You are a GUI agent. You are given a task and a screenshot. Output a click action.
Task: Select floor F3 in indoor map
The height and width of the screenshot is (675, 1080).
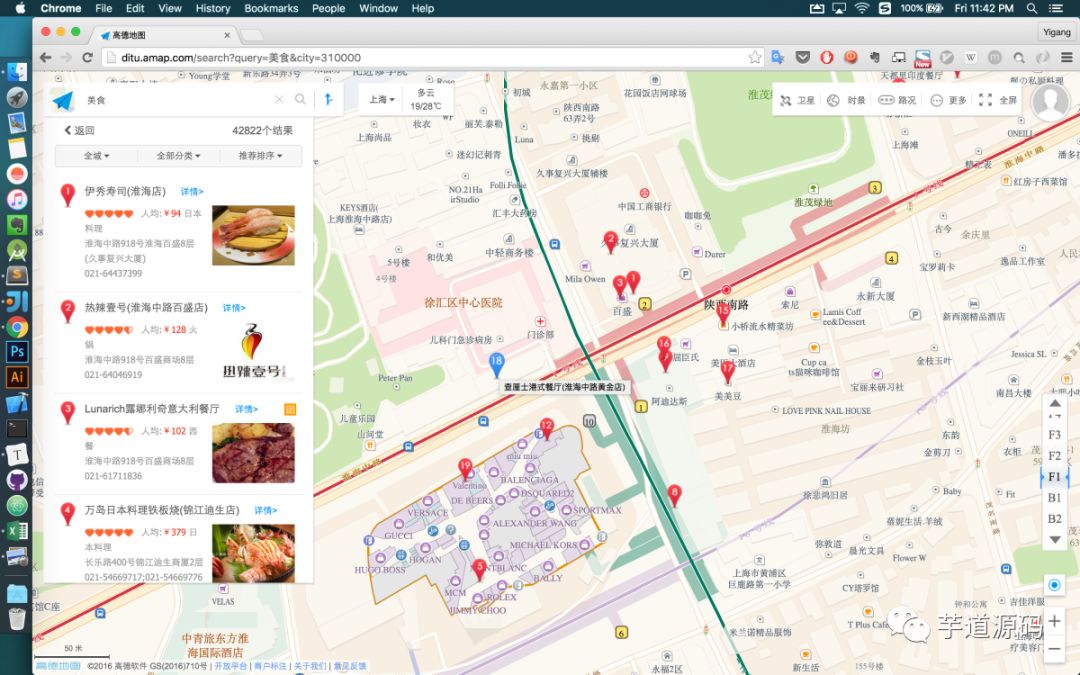pyautogui.click(x=1055, y=435)
